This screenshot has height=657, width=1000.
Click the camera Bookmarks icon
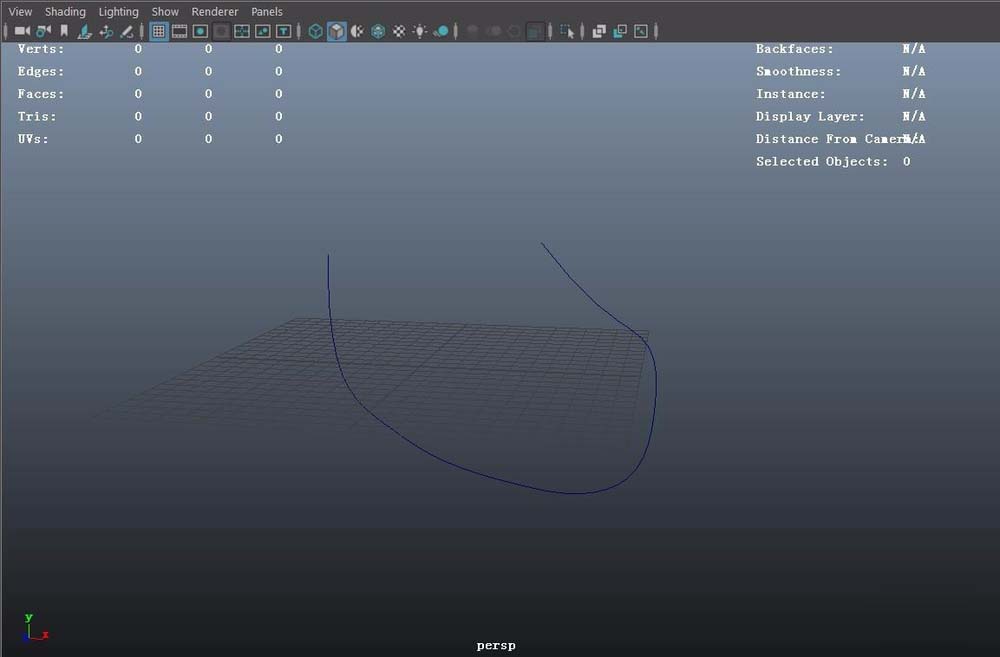pos(64,31)
